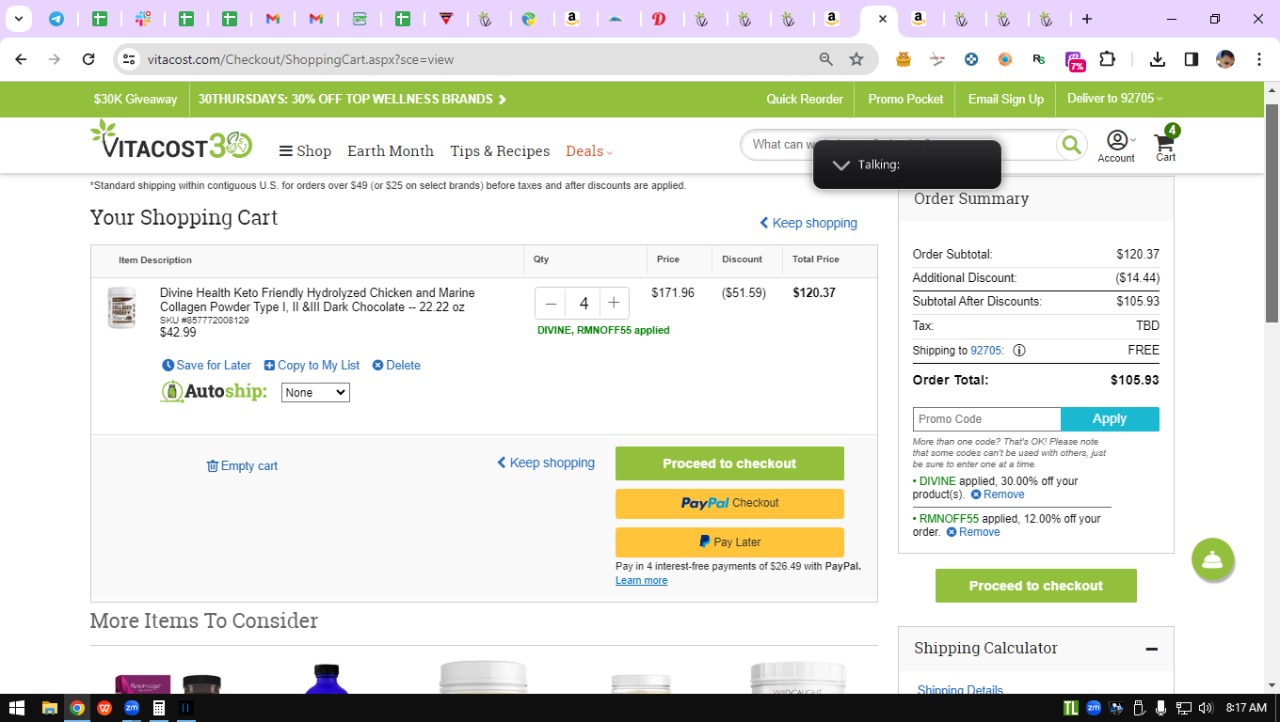1280x722 pixels.
Task: Decrease the quantity with minus button
Action: point(551,303)
